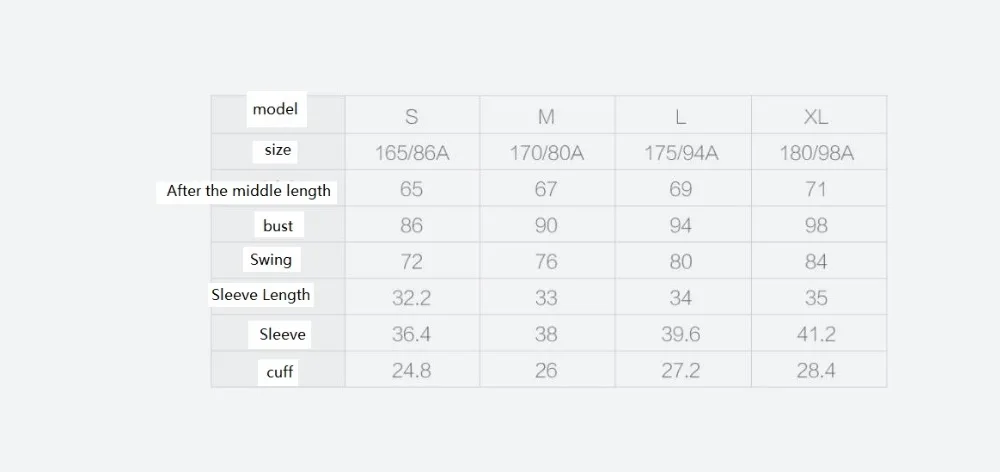Click the 28.4 cuff value for XL
Screen dimensions: 1000x472
pyautogui.click(x=816, y=371)
